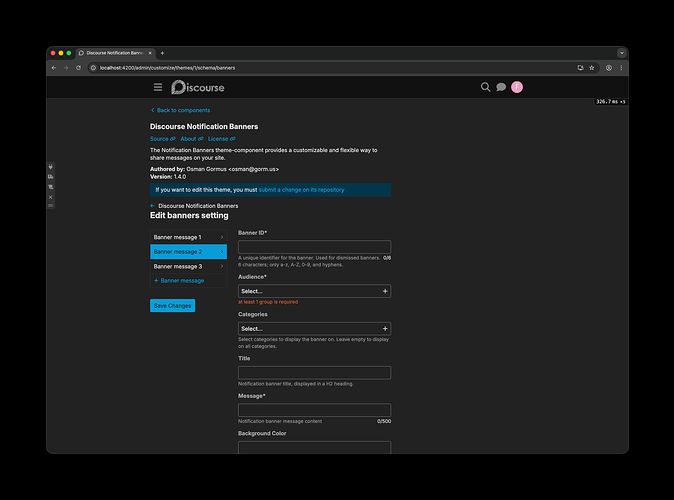Click the address bar URL
Image resolution: width=674 pixels, height=500 pixels.
167,68
